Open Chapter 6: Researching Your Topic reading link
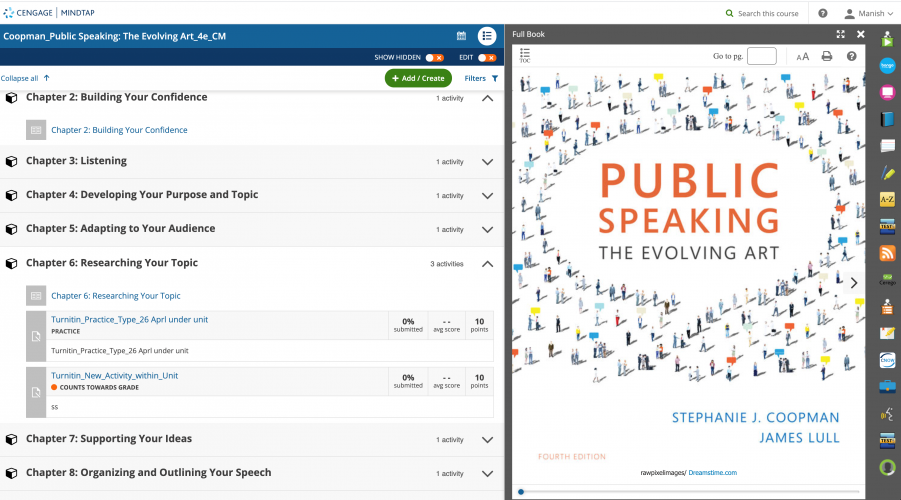 115,295
